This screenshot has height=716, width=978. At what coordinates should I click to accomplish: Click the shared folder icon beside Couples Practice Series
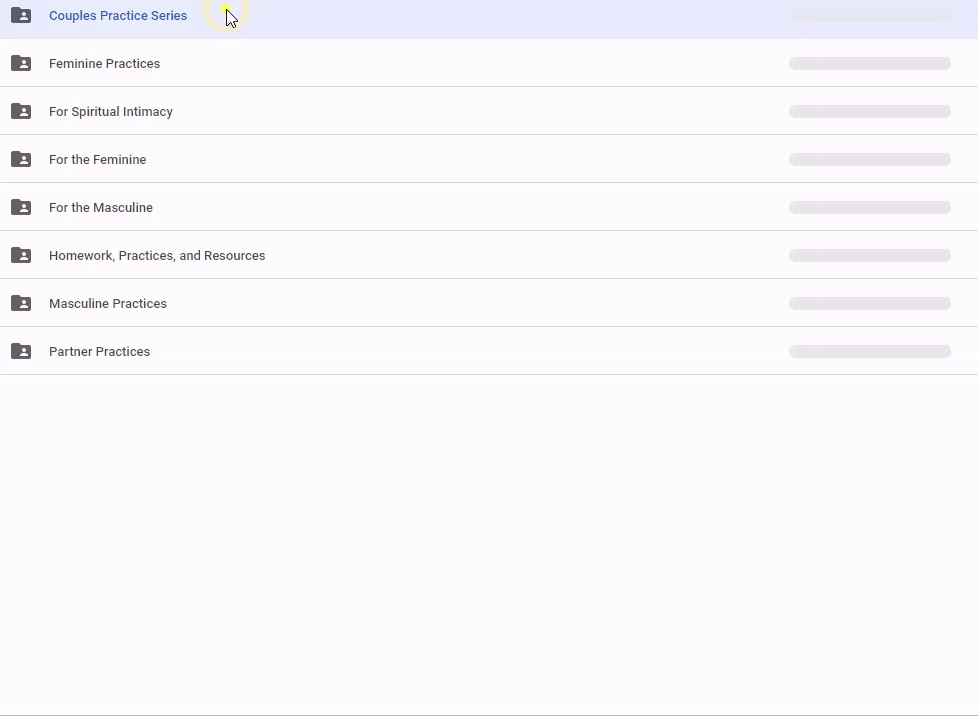tap(21, 15)
